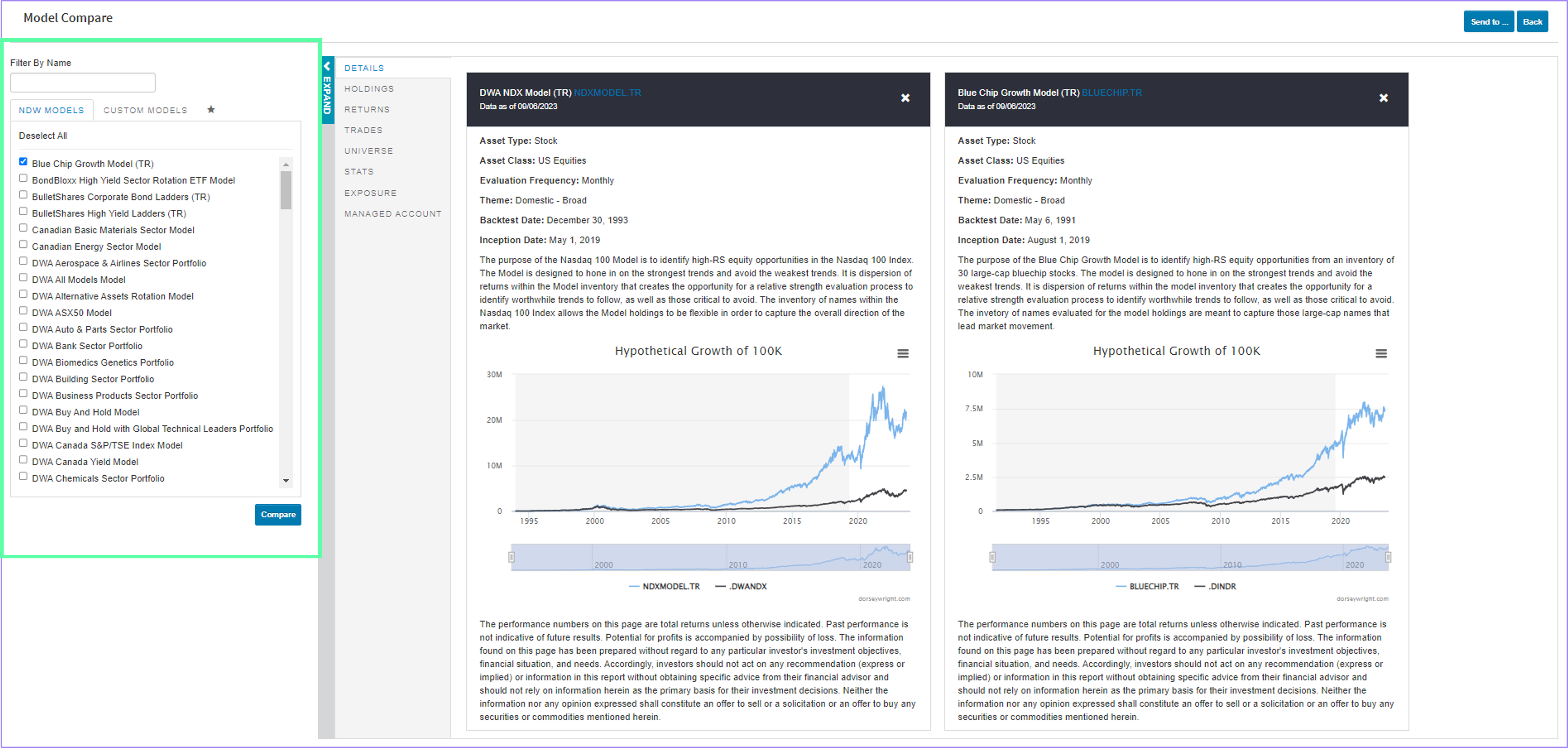The width and height of the screenshot is (1568, 748).
Task: Click the Back button
Action: (1532, 22)
